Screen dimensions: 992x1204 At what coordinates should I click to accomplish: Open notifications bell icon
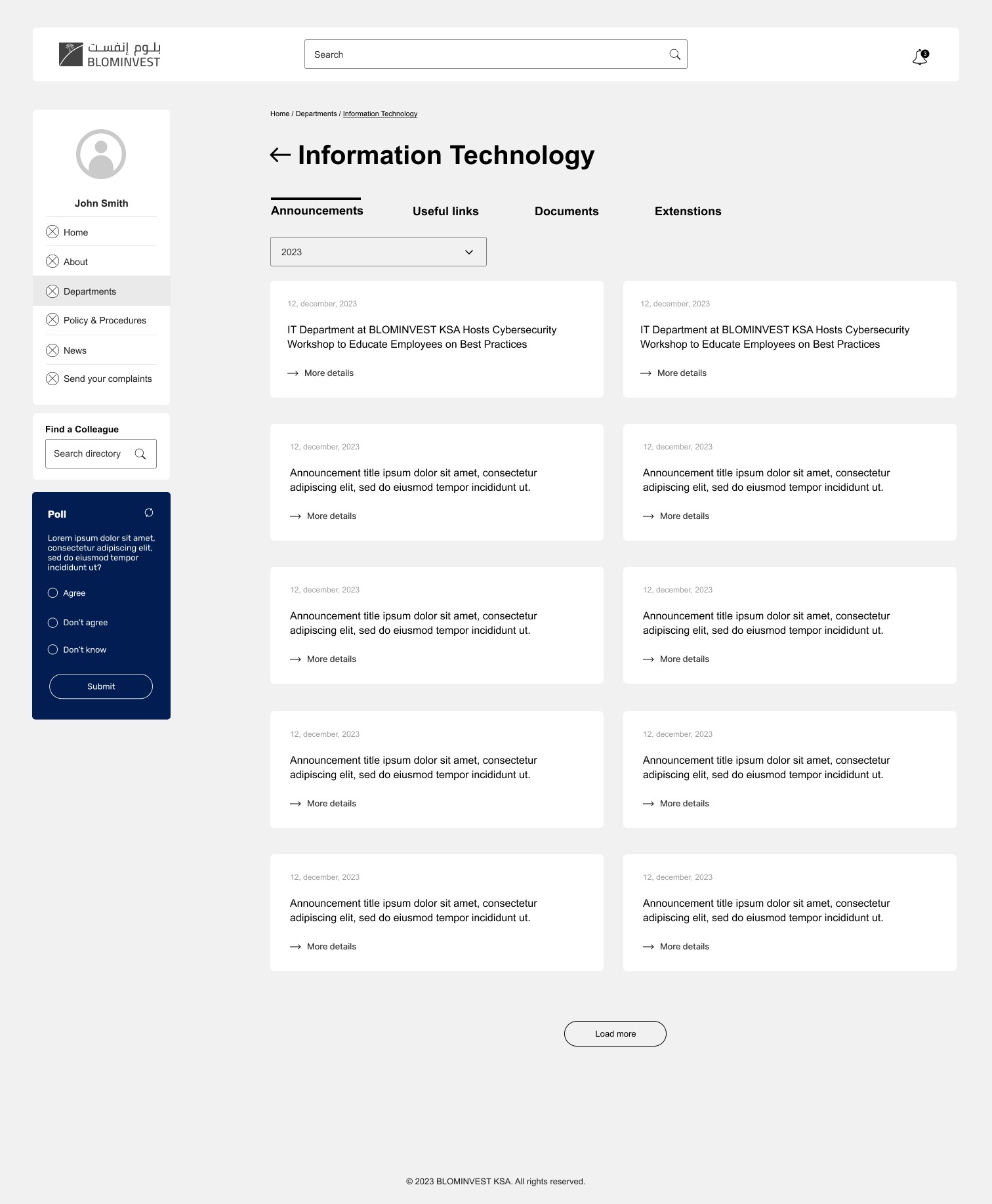pos(920,58)
